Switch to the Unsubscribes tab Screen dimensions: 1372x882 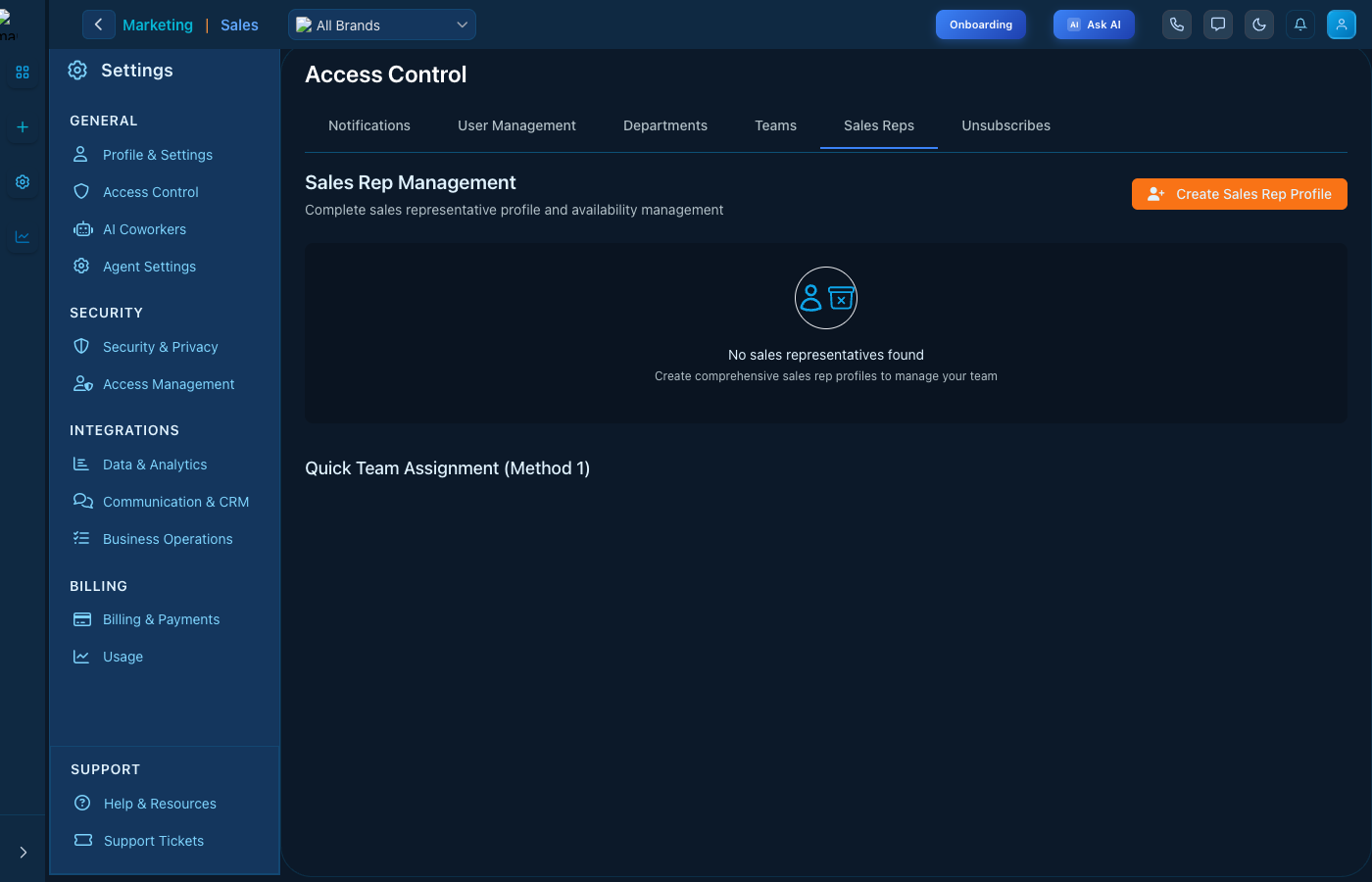click(1005, 125)
